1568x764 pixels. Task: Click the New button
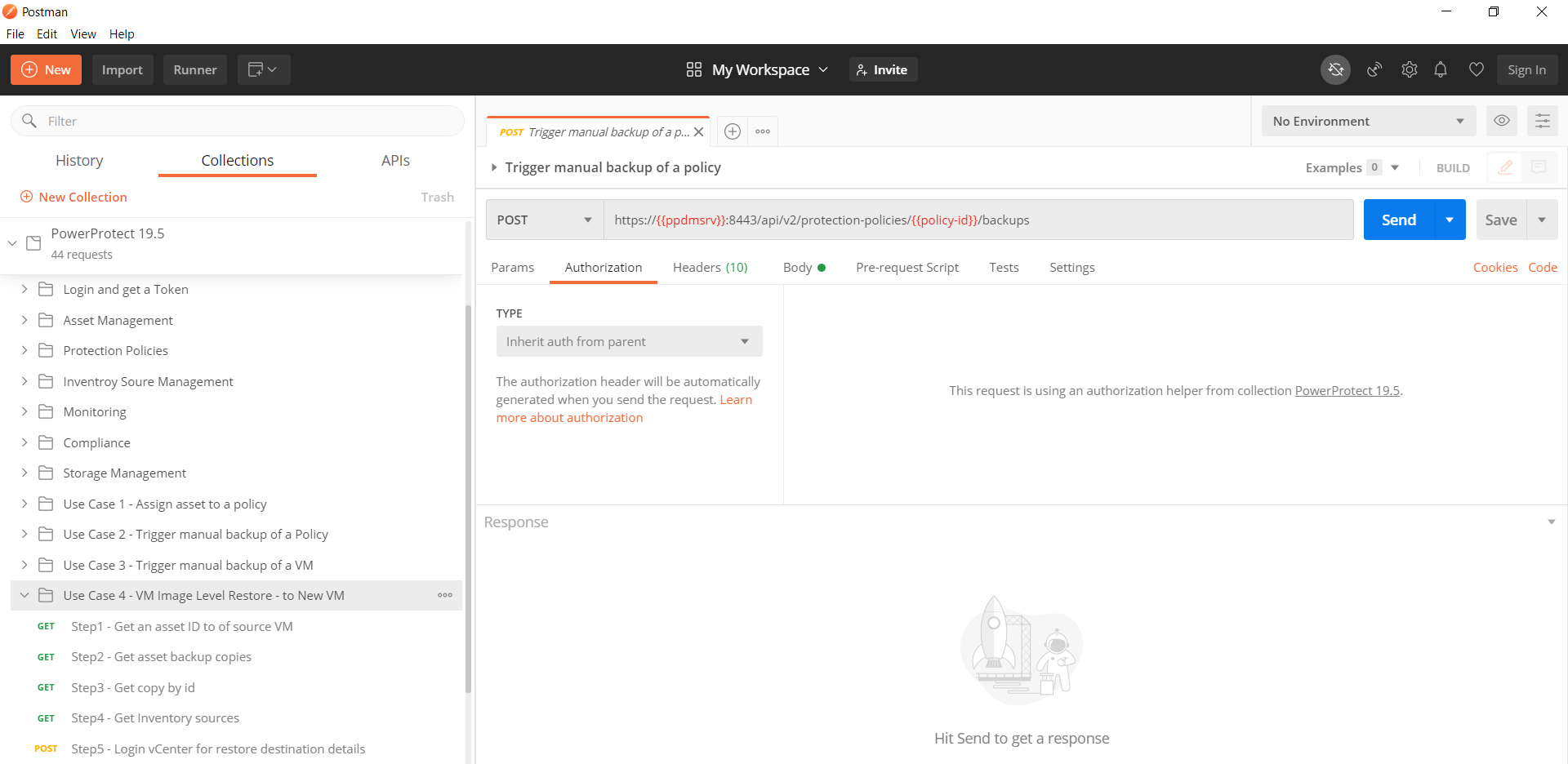(x=46, y=70)
